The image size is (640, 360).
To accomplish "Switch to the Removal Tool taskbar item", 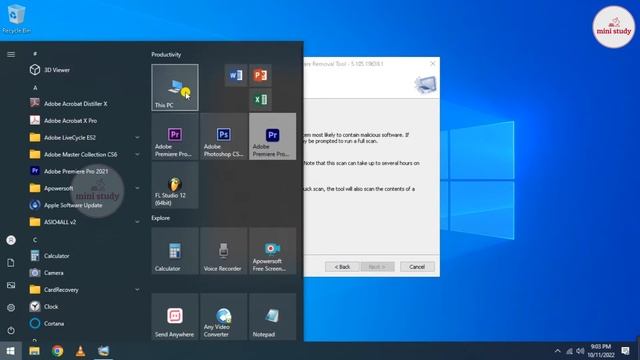I will [x=104, y=351].
